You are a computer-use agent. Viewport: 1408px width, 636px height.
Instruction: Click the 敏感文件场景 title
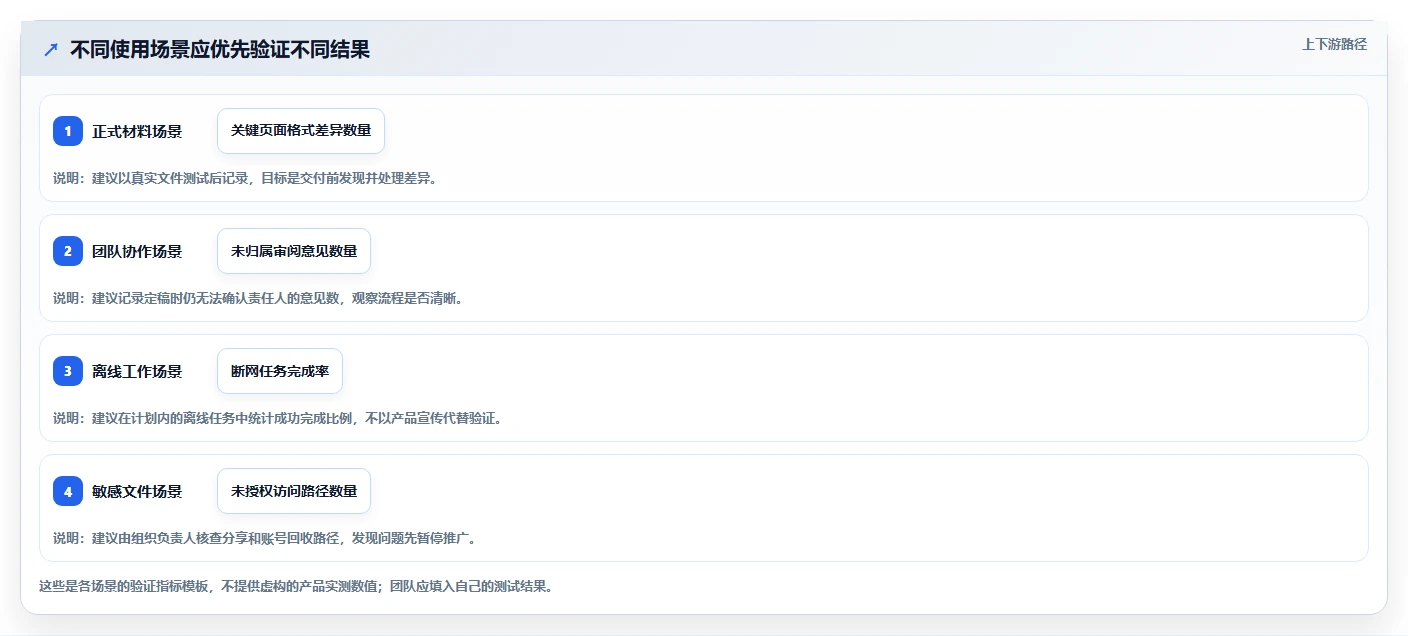(x=137, y=491)
